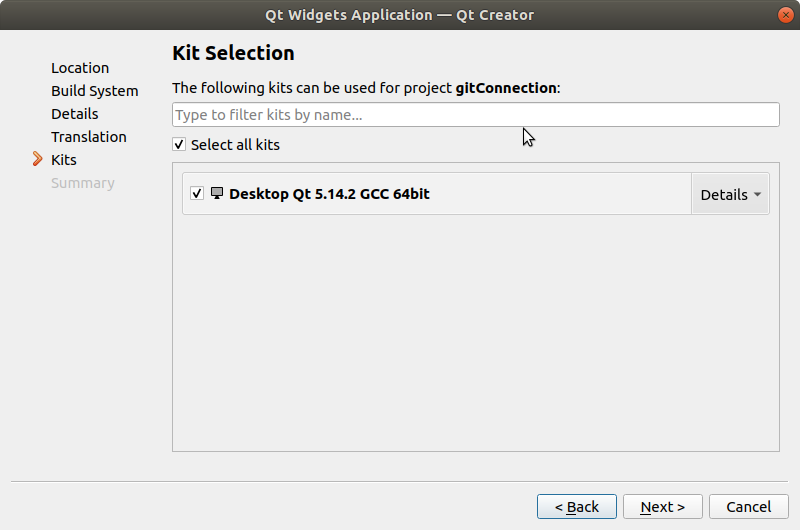Select the Location step in the sidebar

click(x=80, y=68)
